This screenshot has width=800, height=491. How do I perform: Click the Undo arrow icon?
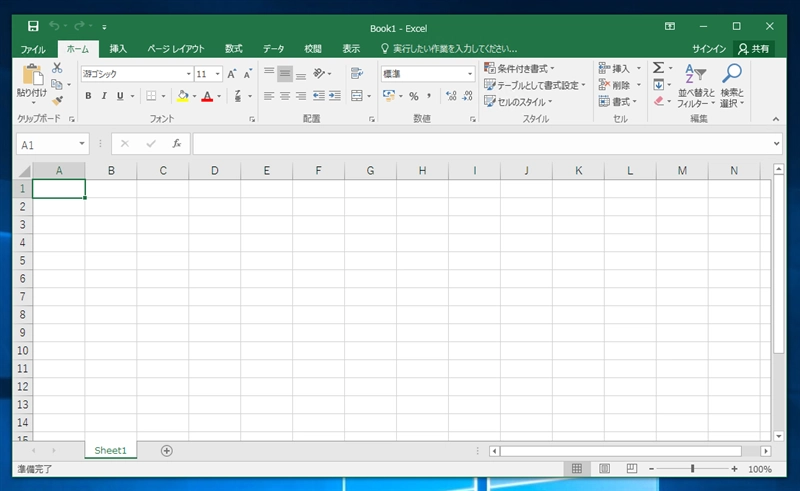click(55, 26)
